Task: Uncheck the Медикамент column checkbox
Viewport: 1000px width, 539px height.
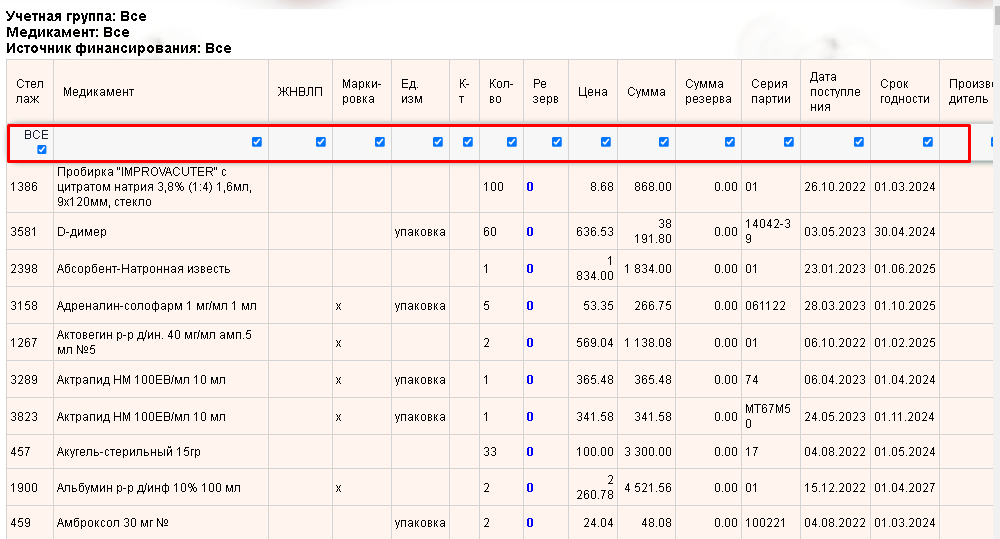Action: coord(257,142)
